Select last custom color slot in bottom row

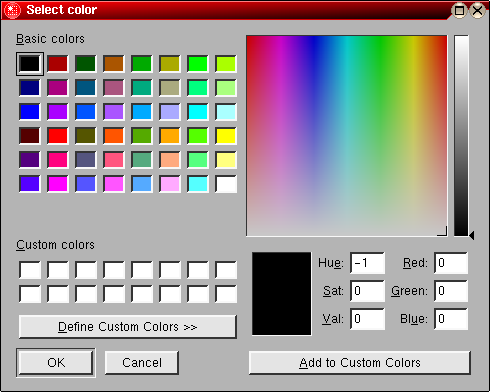tap(226, 294)
